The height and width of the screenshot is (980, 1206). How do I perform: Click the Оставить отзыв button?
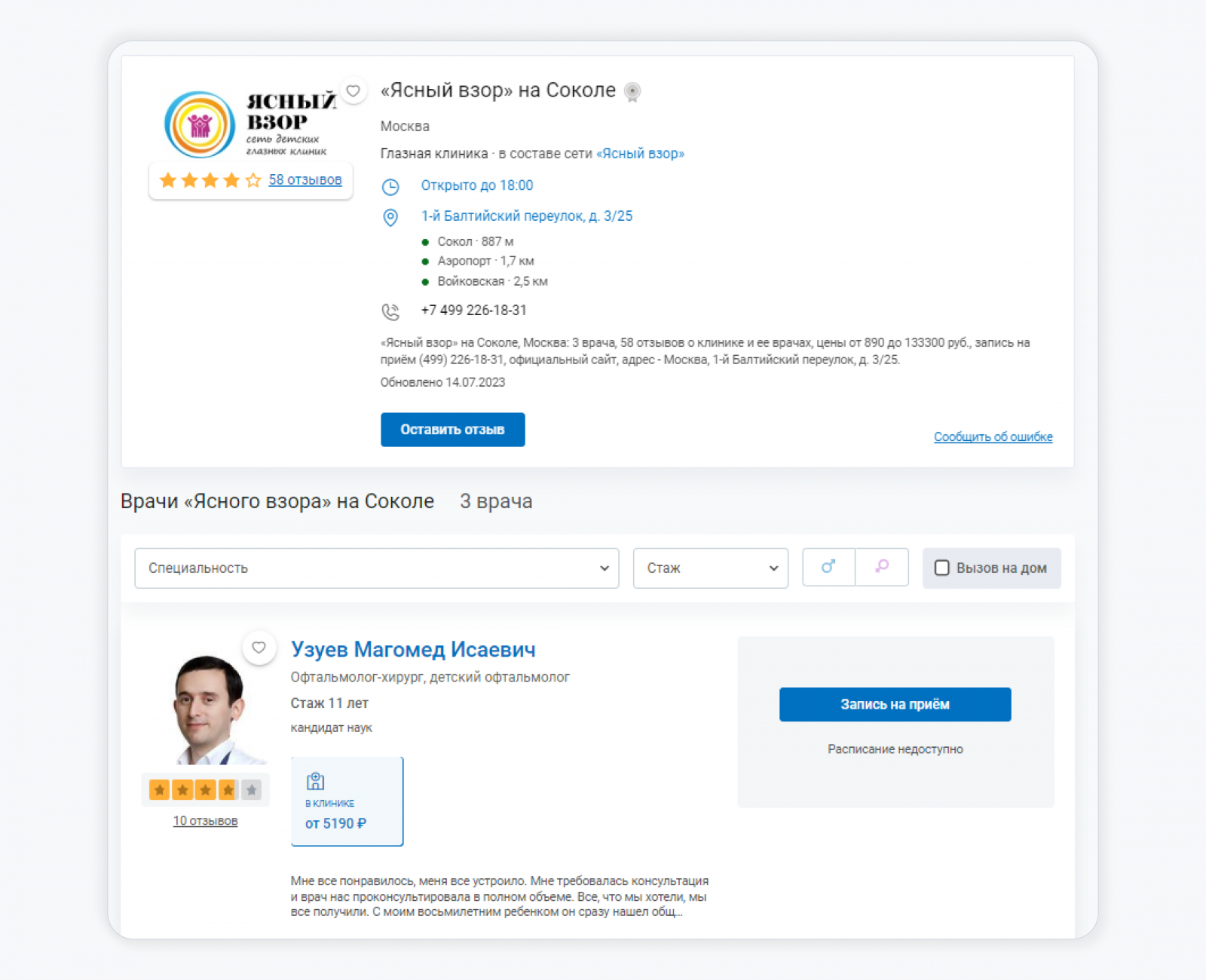[453, 430]
